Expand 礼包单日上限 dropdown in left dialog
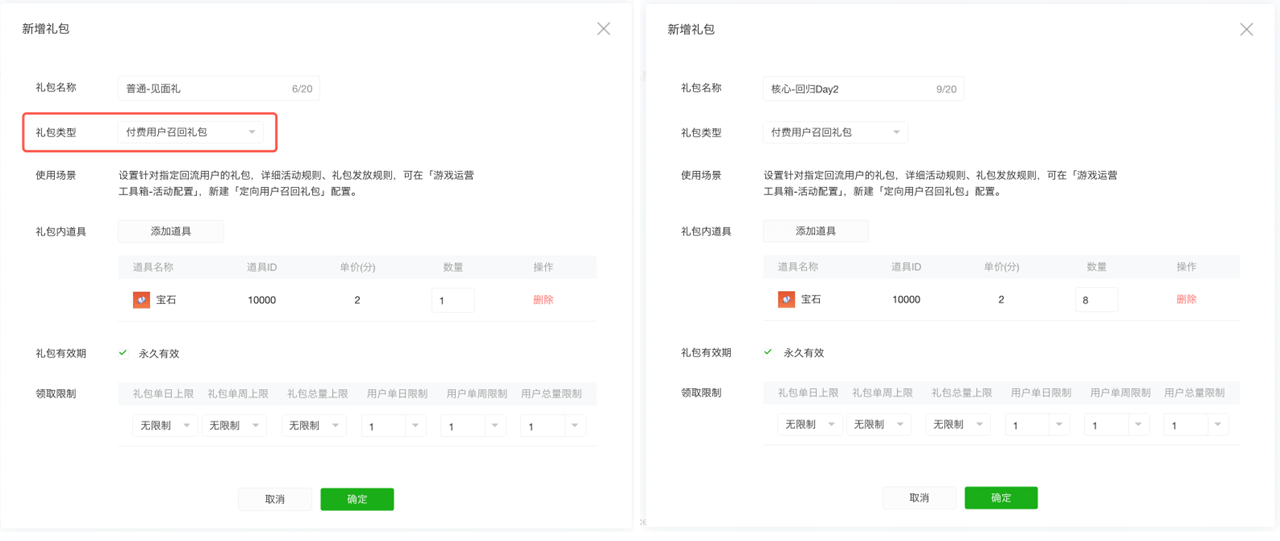Viewport: 1280px width, 541px height. click(164, 426)
